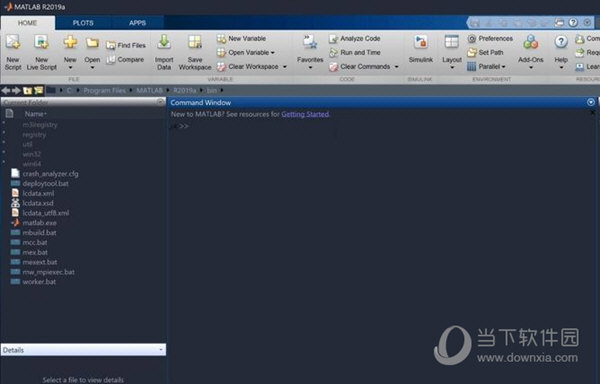600x384 pixels.
Task: Open Command Window actions menu button
Action: [x=590, y=102]
